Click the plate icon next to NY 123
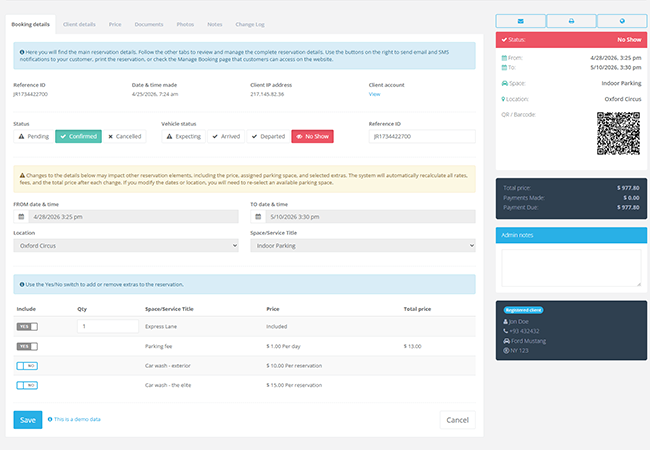 506,351
